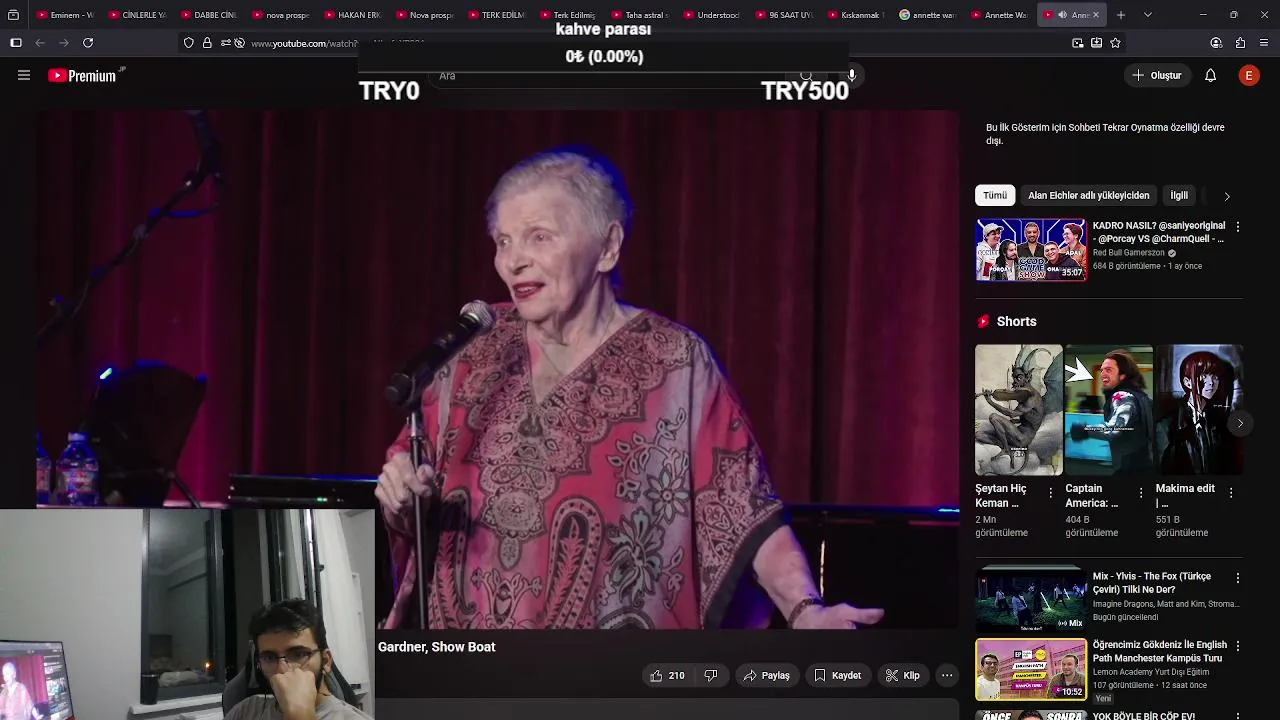
Task: Open options for Öğrencimiz Gökdeniz video
Action: coord(1238,647)
